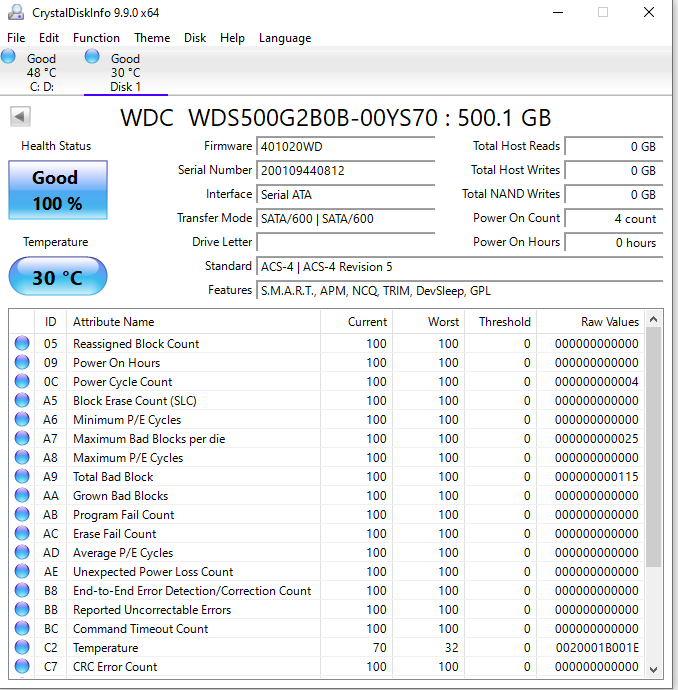Click the scrollbar down arrow in attribute list
This screenshot has width=678, height=690.
click(x=654, y=669)
